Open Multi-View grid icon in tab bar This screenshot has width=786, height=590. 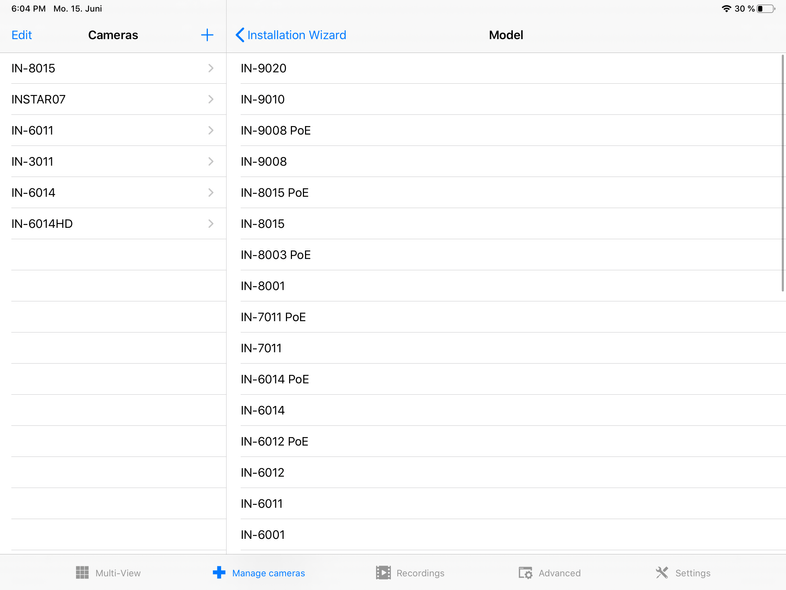pyautogui.click(x=82, y=573)
